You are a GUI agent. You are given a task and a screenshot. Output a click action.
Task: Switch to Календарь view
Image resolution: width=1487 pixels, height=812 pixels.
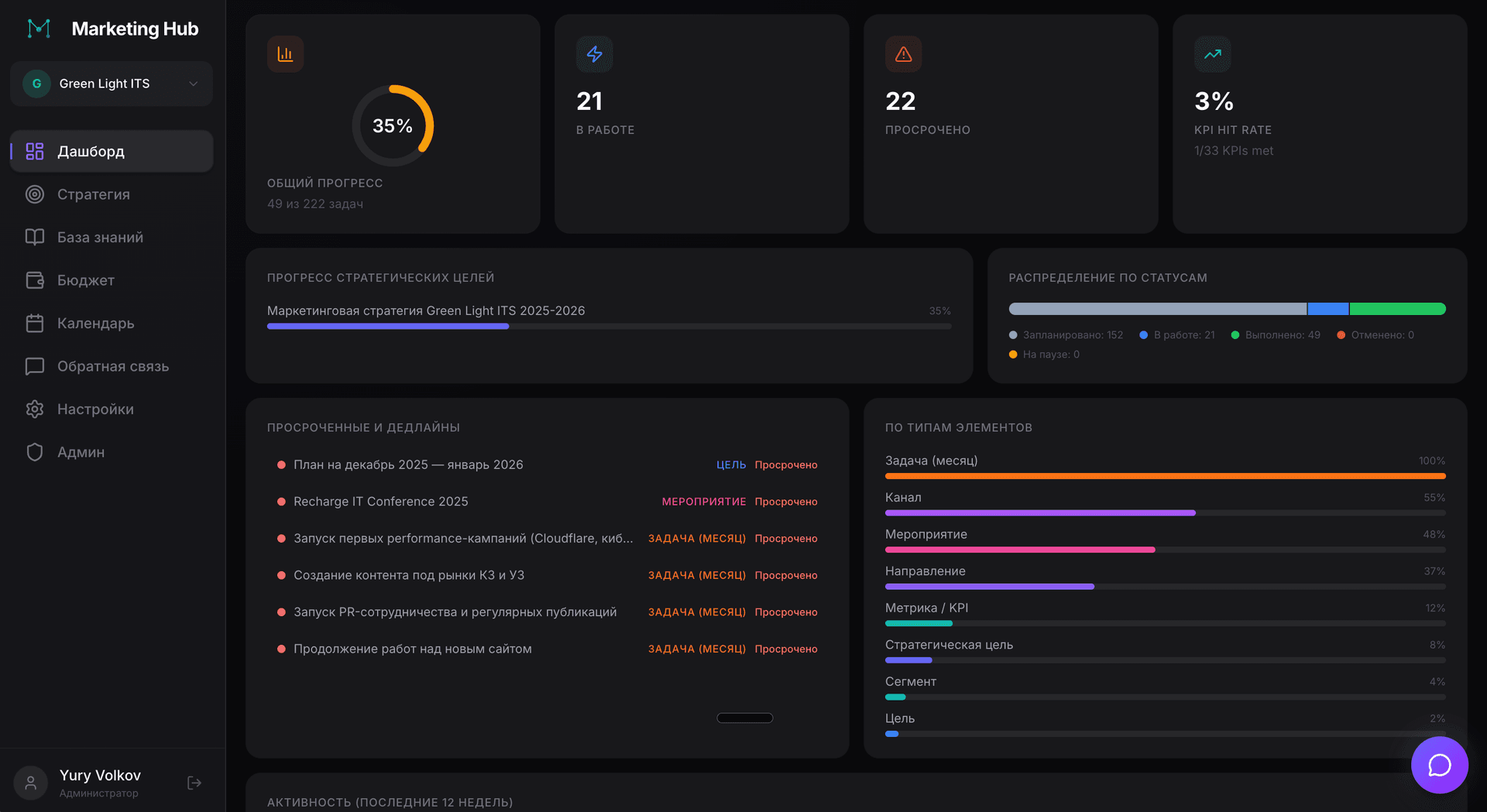tap(95, 324)
